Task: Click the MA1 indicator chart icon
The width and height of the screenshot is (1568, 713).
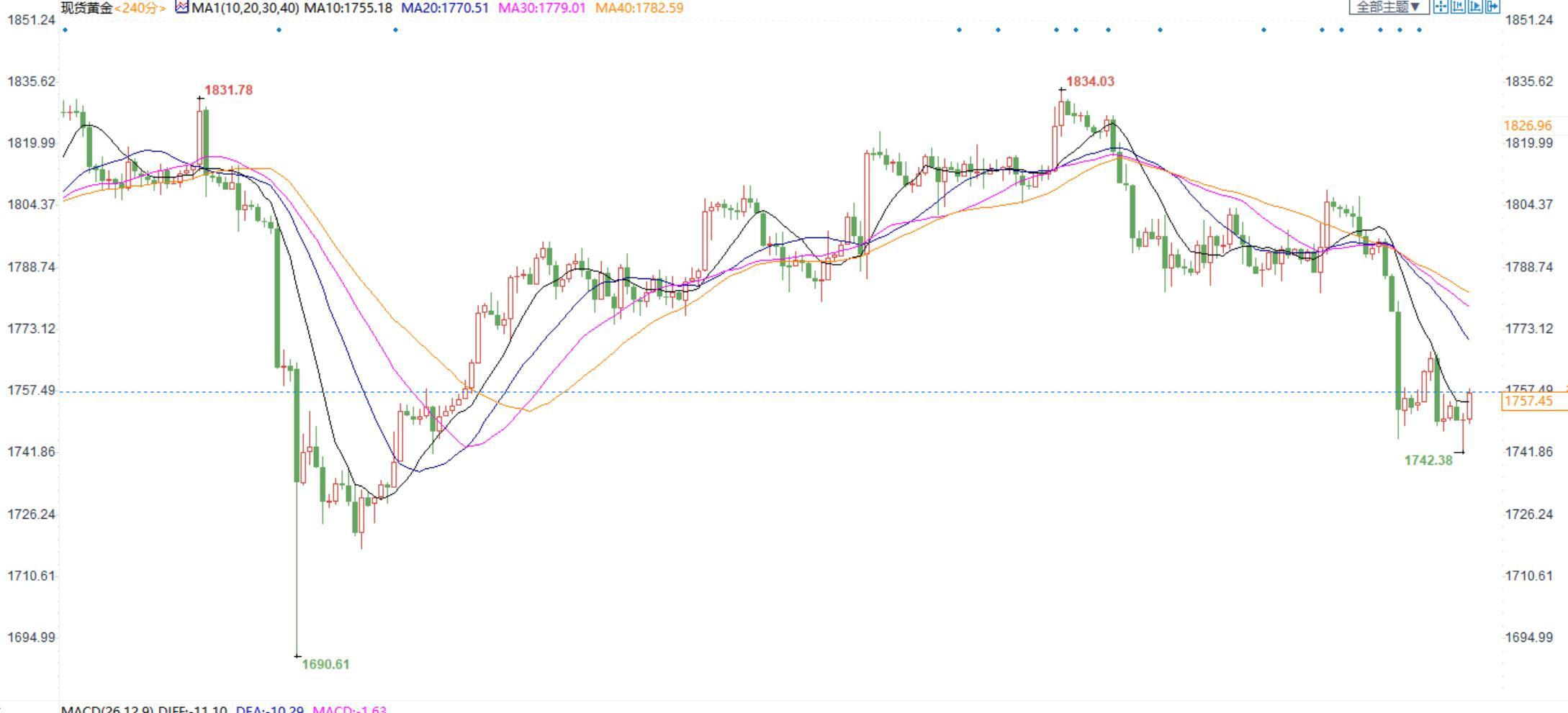Action: tap(182, 8)
